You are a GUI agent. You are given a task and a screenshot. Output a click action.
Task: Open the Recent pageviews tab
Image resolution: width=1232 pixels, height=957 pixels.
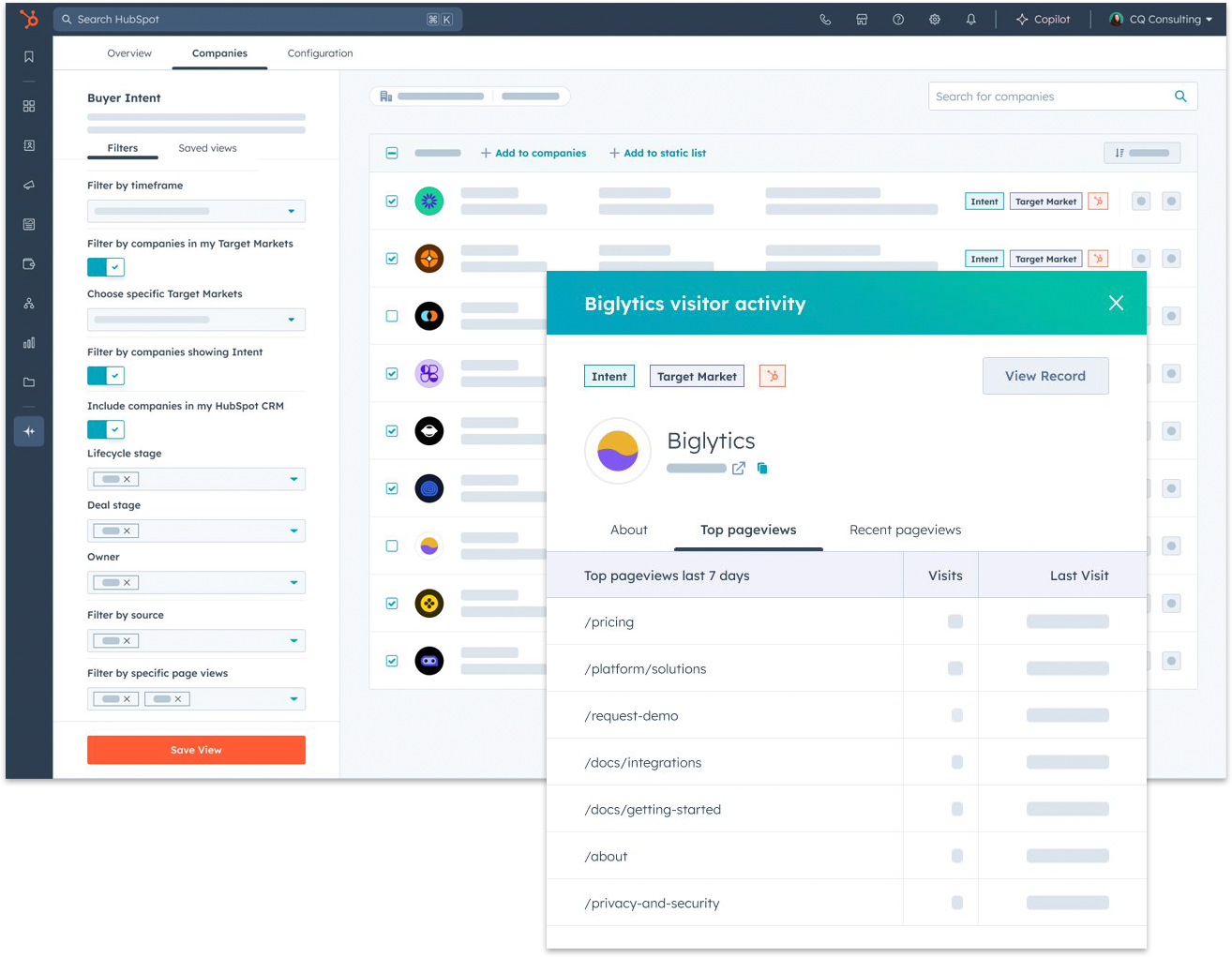click(x=905, y=530)
